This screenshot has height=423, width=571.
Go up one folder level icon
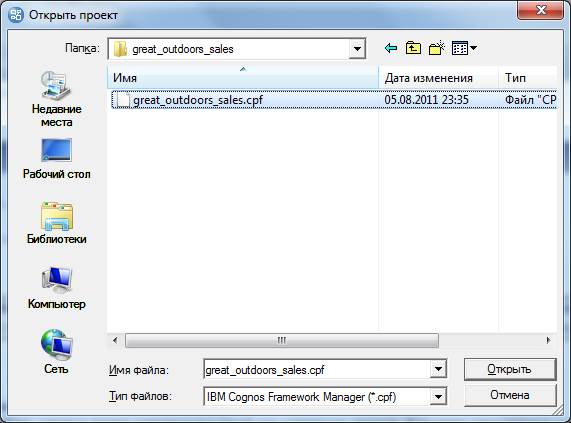[x=413, y=48]
